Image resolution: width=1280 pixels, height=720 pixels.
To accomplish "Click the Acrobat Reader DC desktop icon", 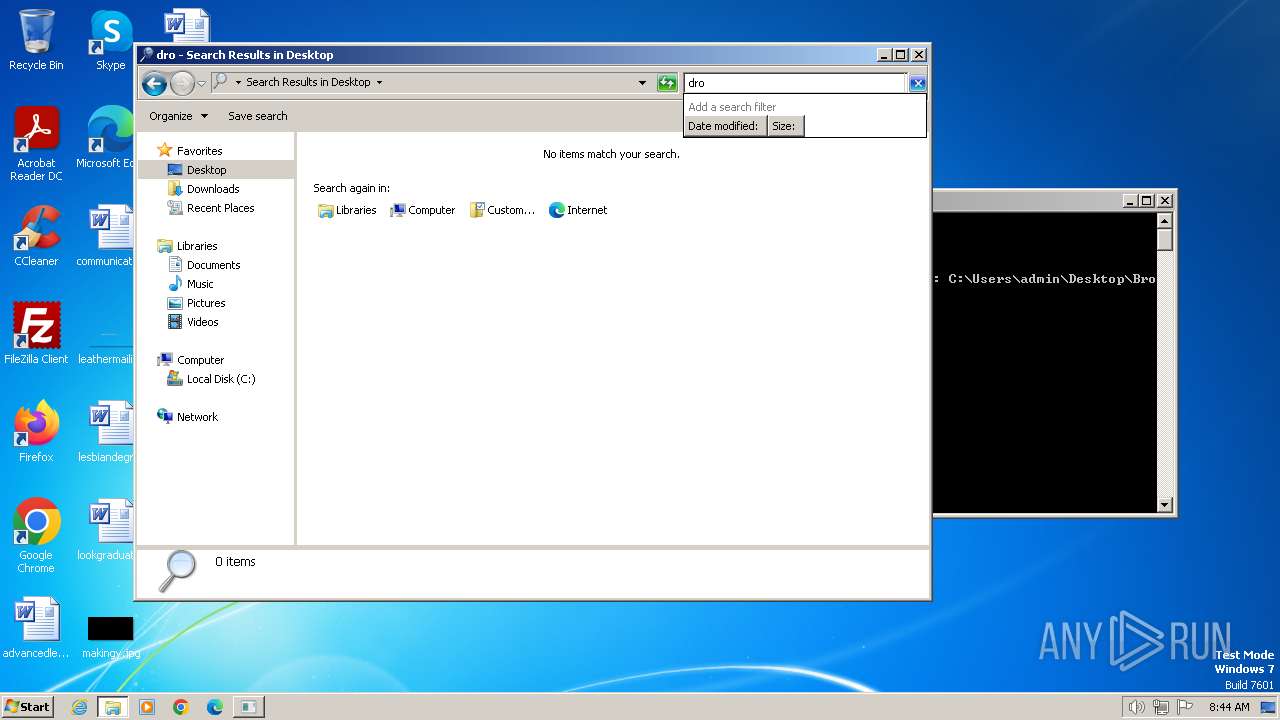I will click(36, 144).
